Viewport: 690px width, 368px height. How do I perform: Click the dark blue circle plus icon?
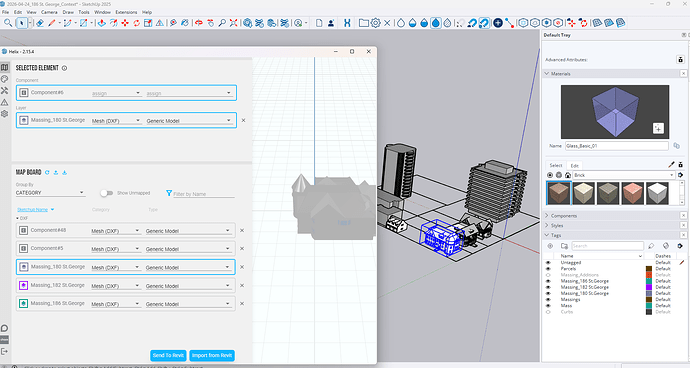[498, 23]
